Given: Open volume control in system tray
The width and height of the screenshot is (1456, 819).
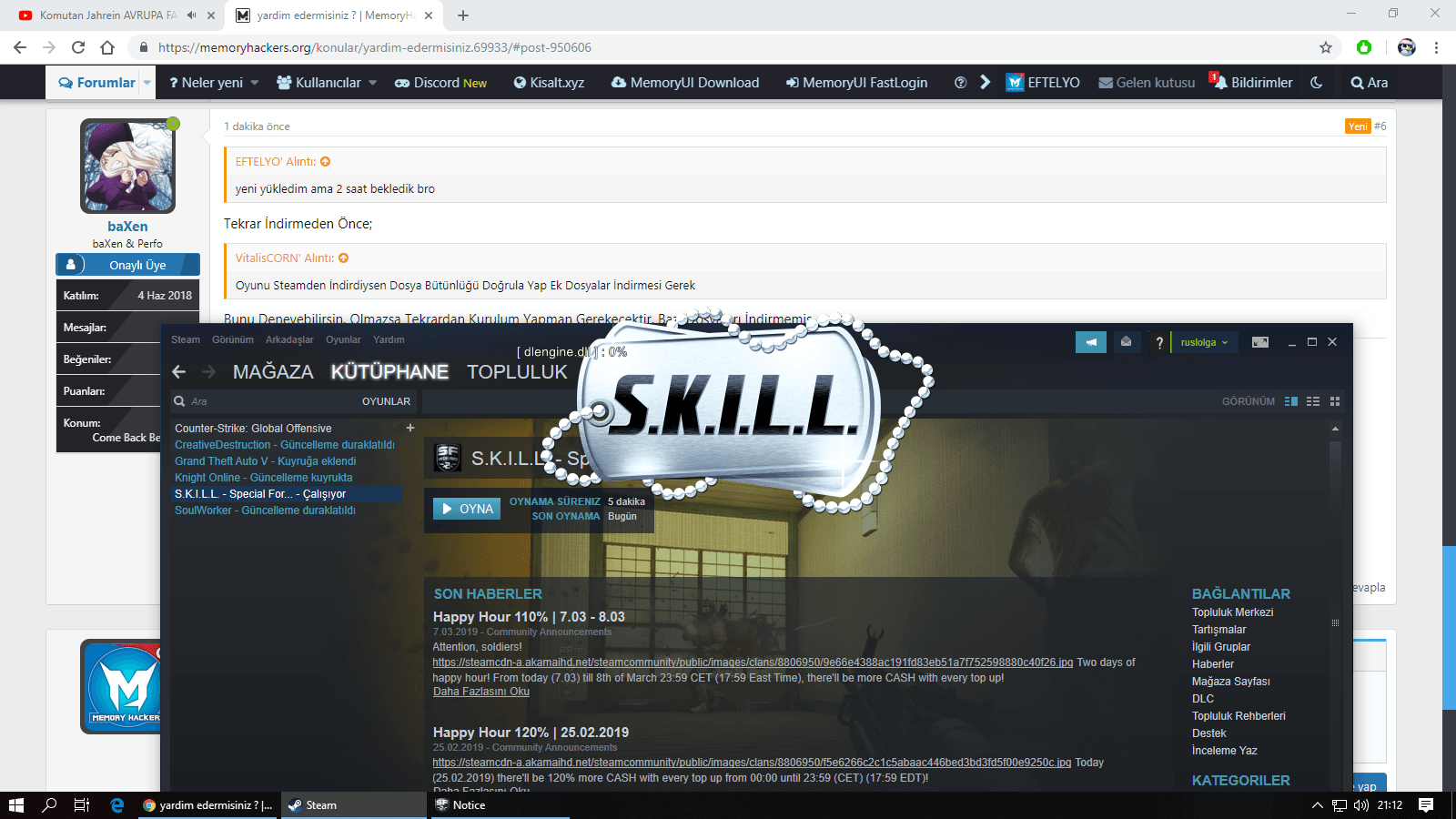Looking at the screenshot, I should [x=1361, y=805].
